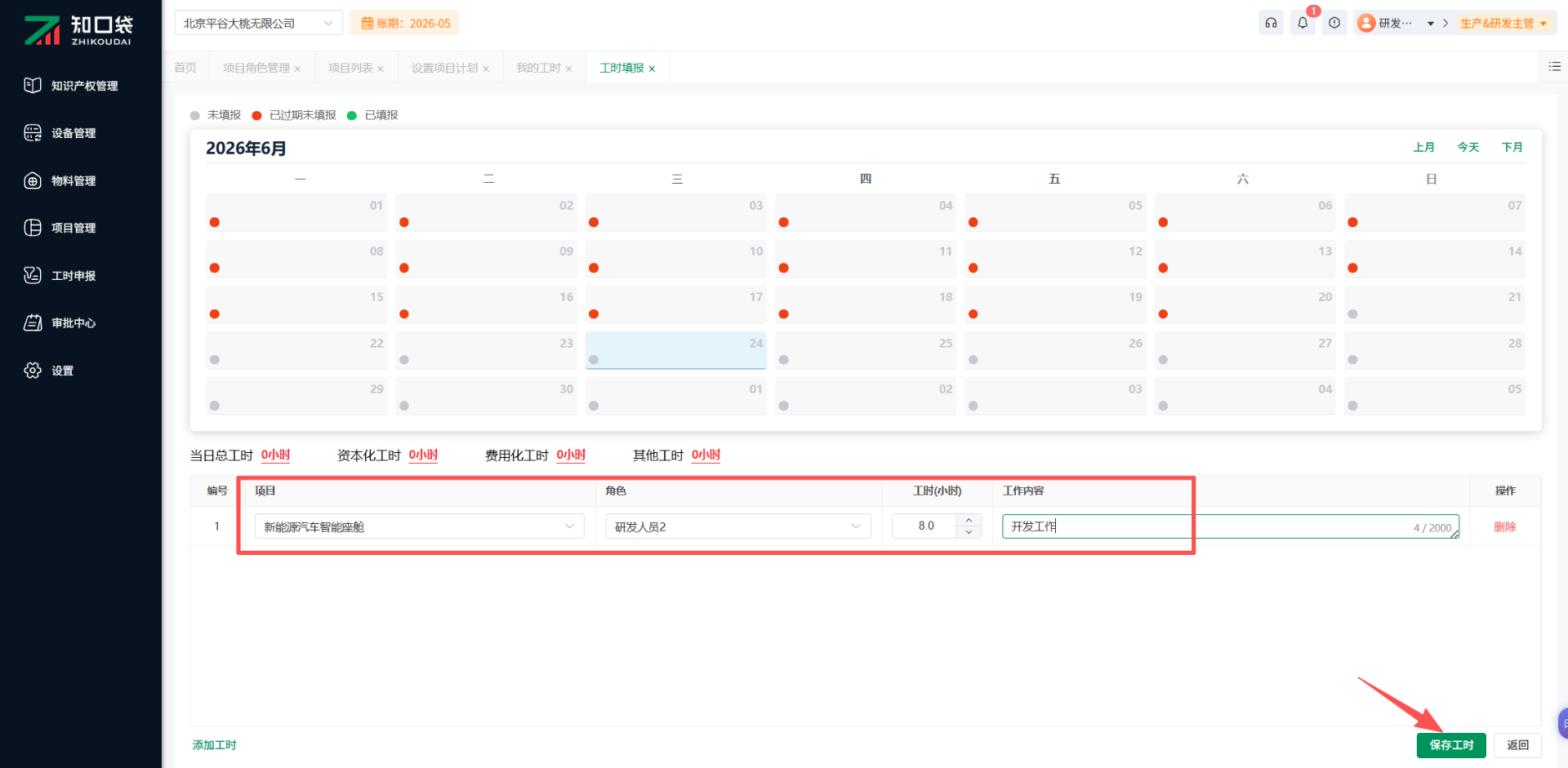1568x768 pixels.
Task: Open the 角色 dropdown showing 研发人员2
Action: coord(738,526)
